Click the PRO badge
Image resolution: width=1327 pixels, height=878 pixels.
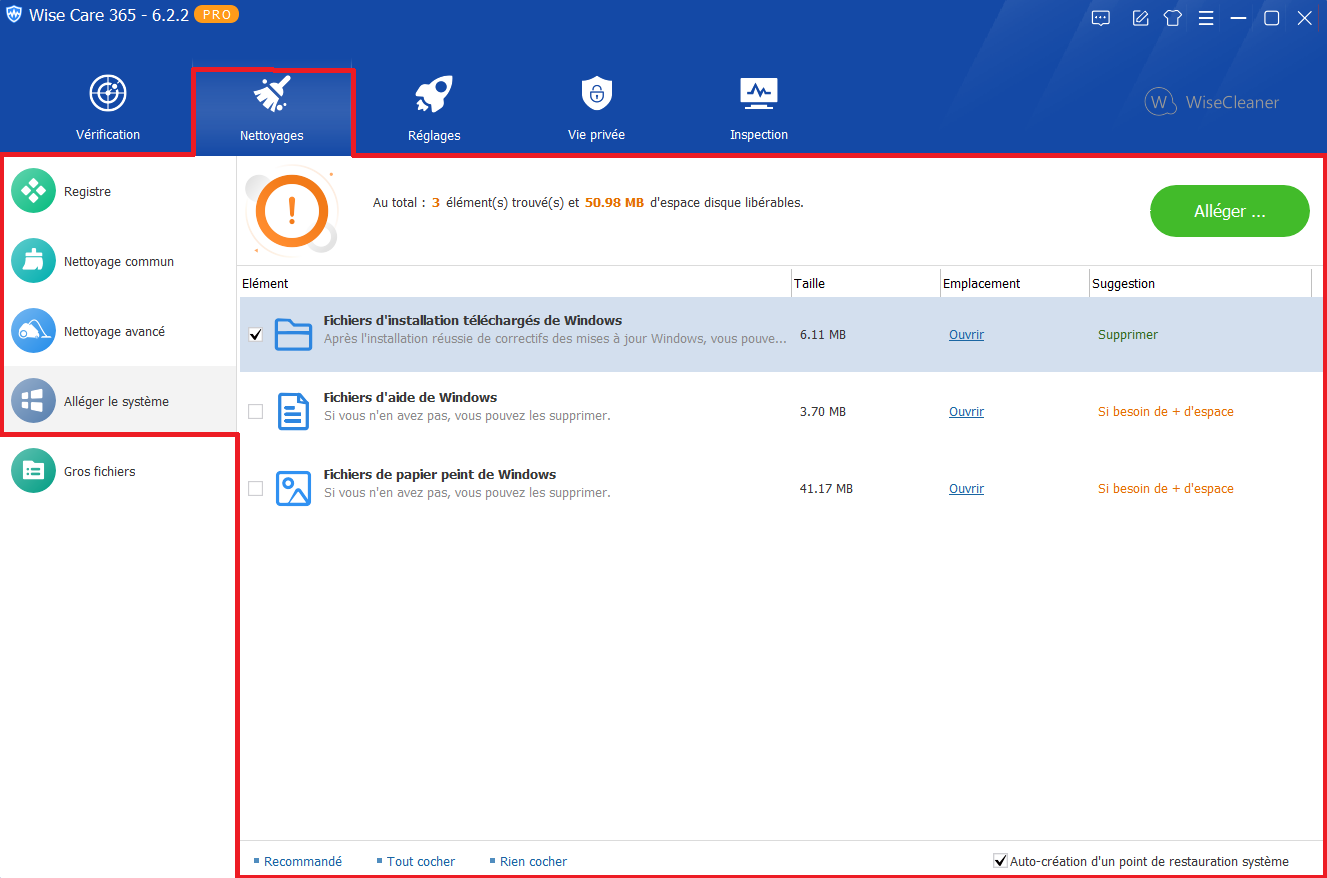click(216, 15)
